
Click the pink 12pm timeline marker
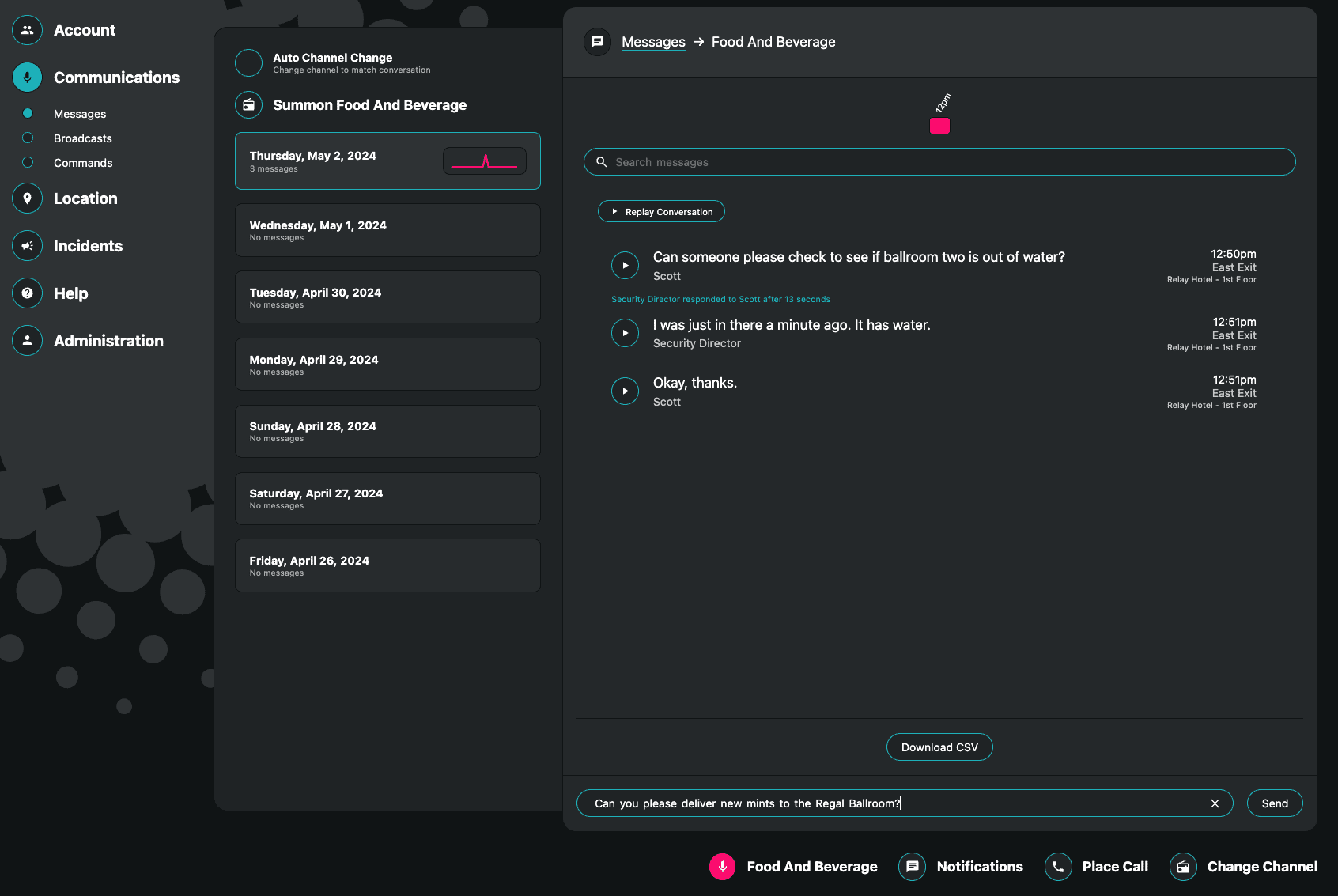pyautogui.click(x=939, y=126)
